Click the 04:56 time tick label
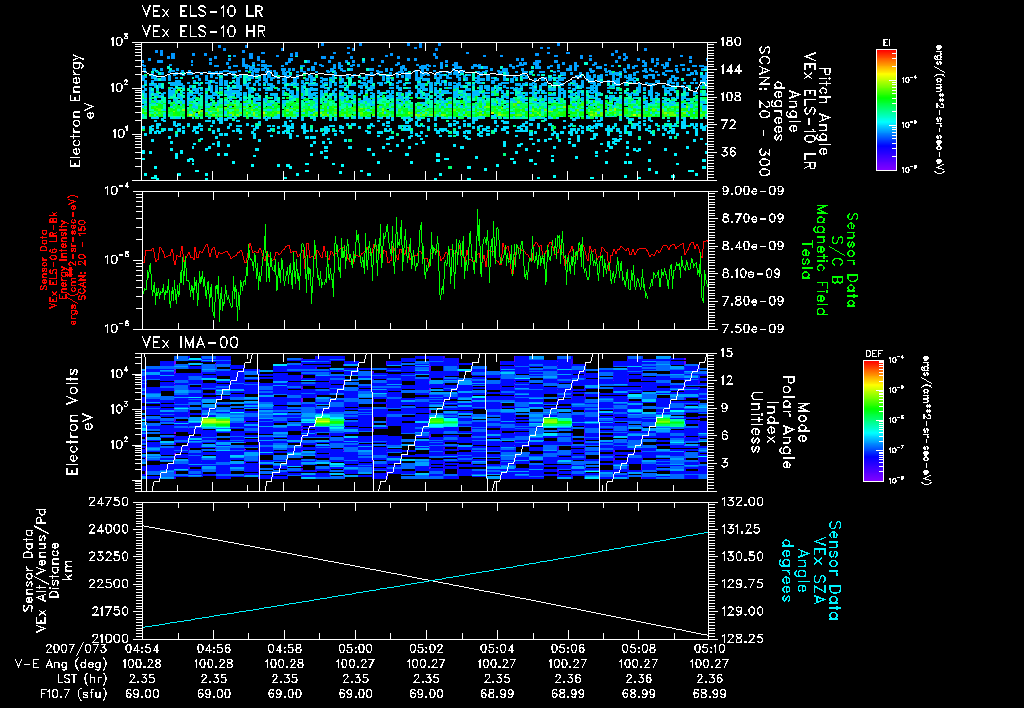1024x708 pixels. 214,649
